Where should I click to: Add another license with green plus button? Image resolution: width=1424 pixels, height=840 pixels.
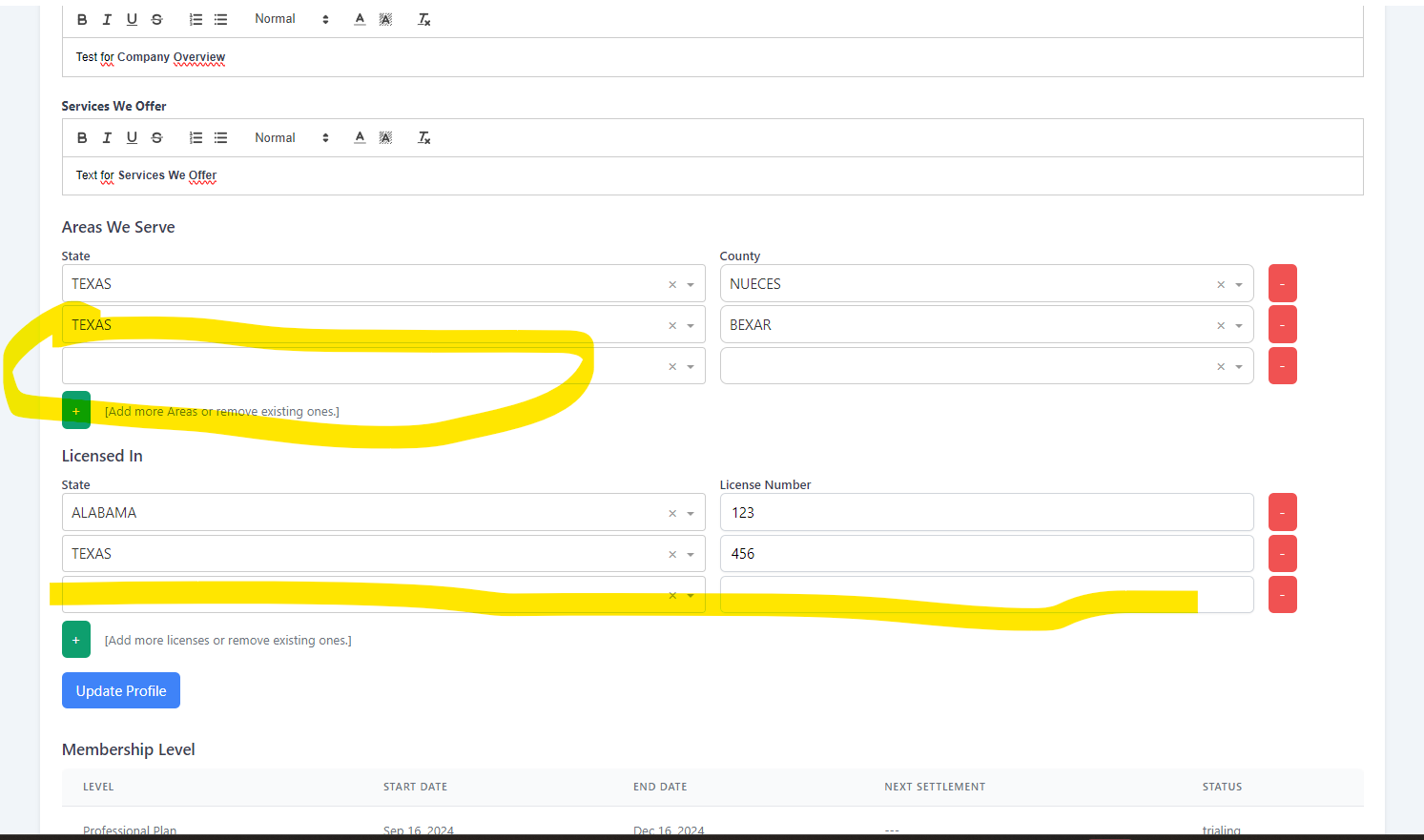76,640
